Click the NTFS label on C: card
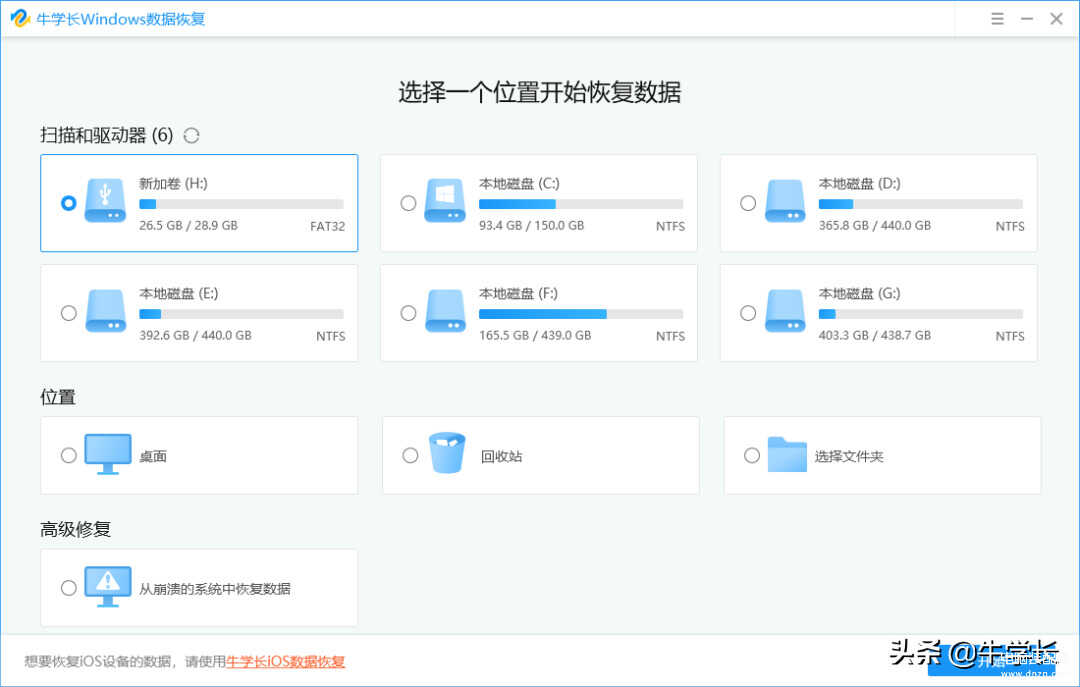 pos(670,226)
